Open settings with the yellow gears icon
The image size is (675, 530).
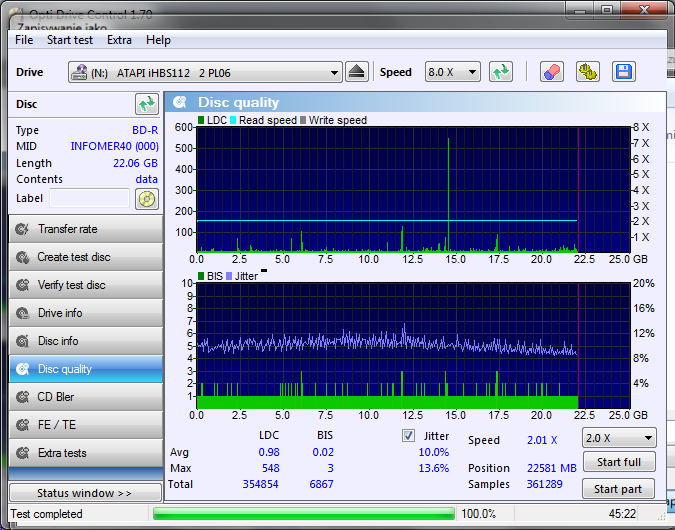tap(588, 72)
